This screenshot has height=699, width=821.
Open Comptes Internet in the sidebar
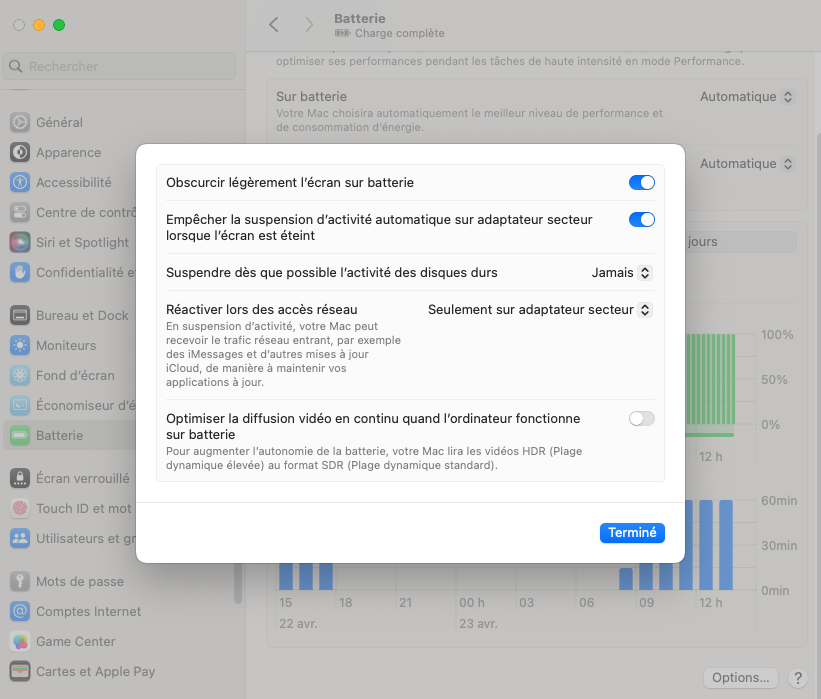pyautogui.click(x=88, y=612)
